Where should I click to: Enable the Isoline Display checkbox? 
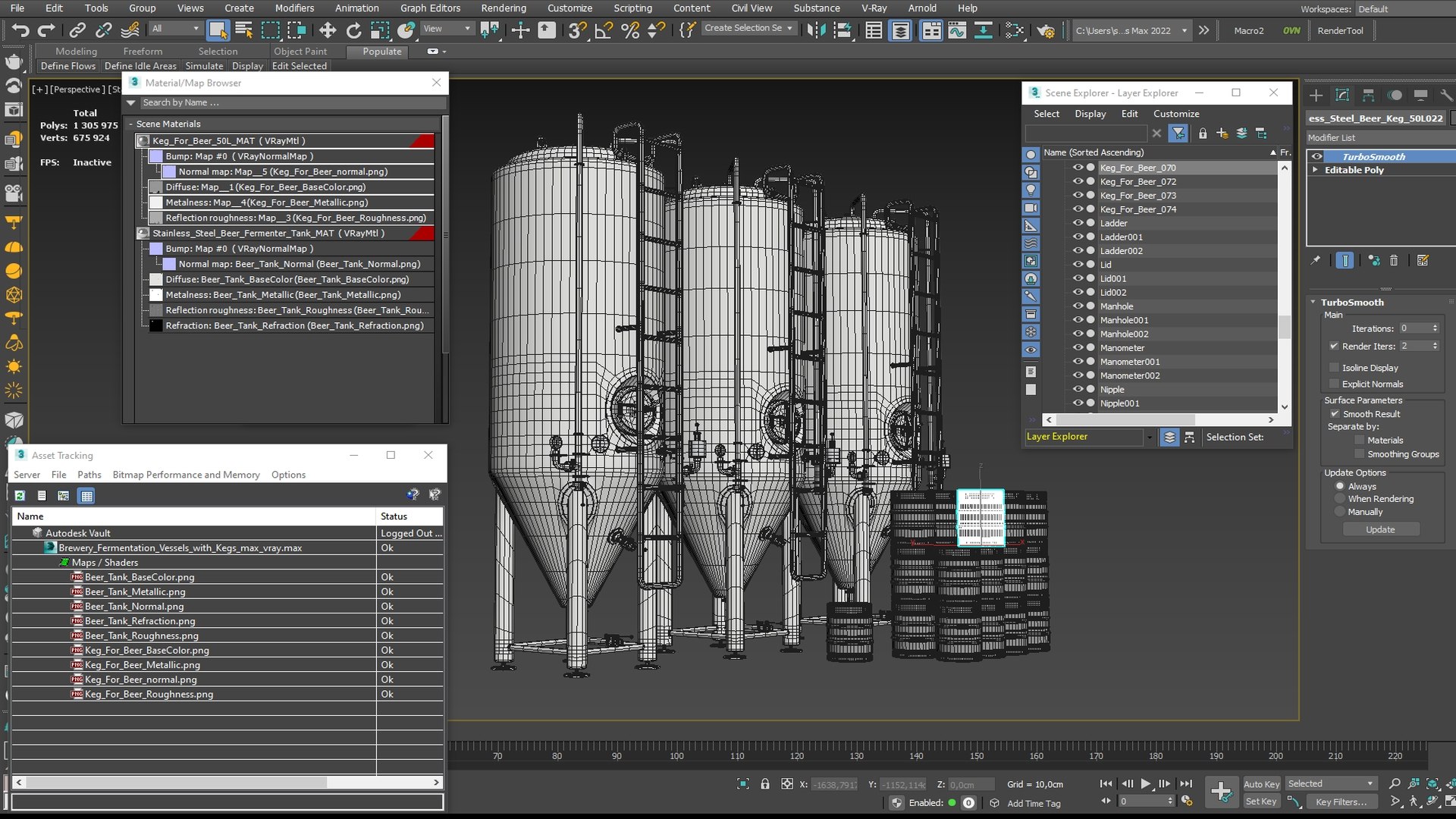1335,368
